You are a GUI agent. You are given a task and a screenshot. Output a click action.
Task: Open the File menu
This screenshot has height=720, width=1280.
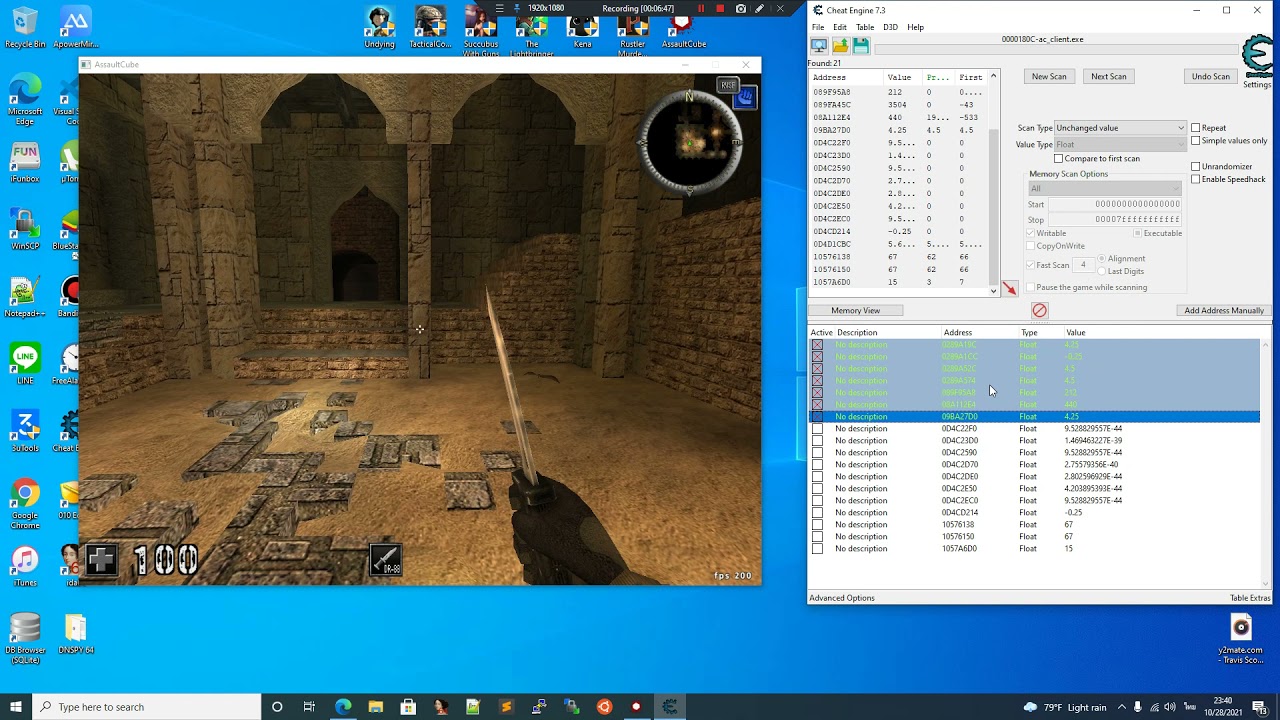click(818, 27)
